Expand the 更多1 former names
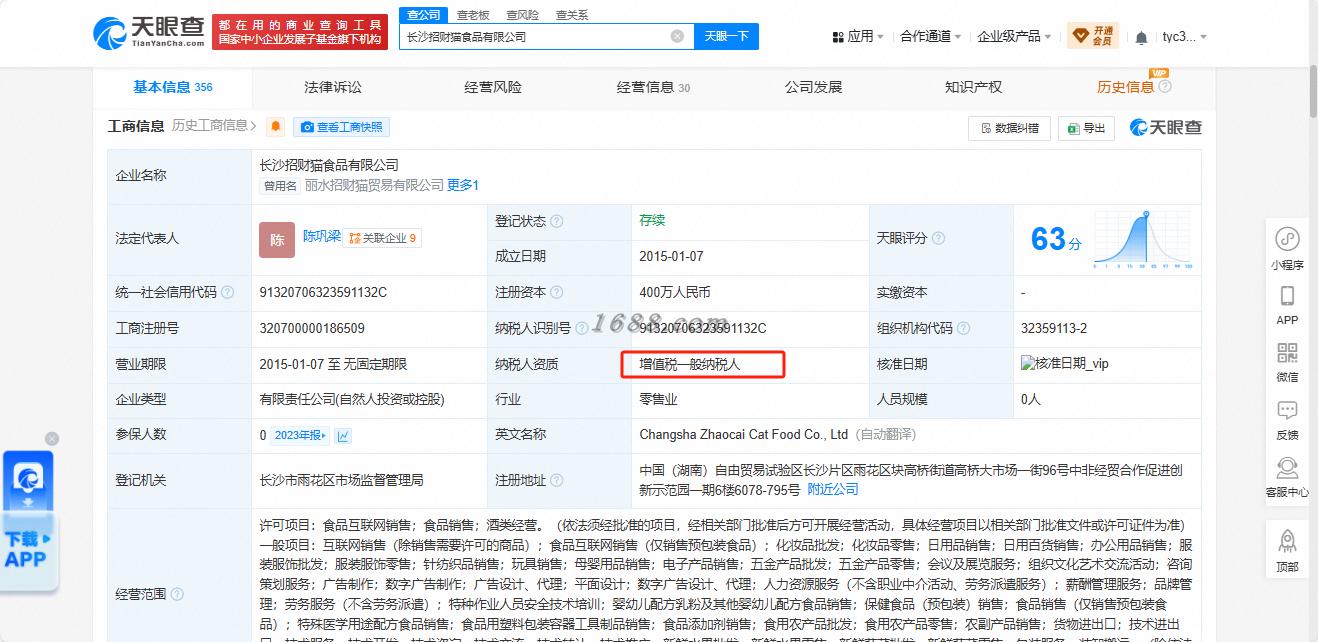 coord(463,185)
